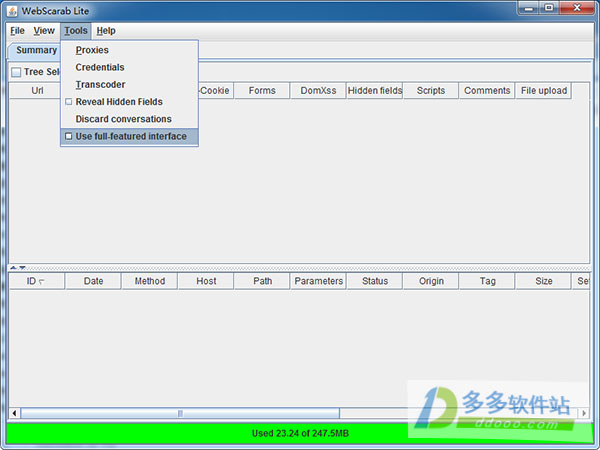Choose Proxies from Tools menu
Image resolution: width=600 pixels, height=450 pixels.
[x=129, y=50]
